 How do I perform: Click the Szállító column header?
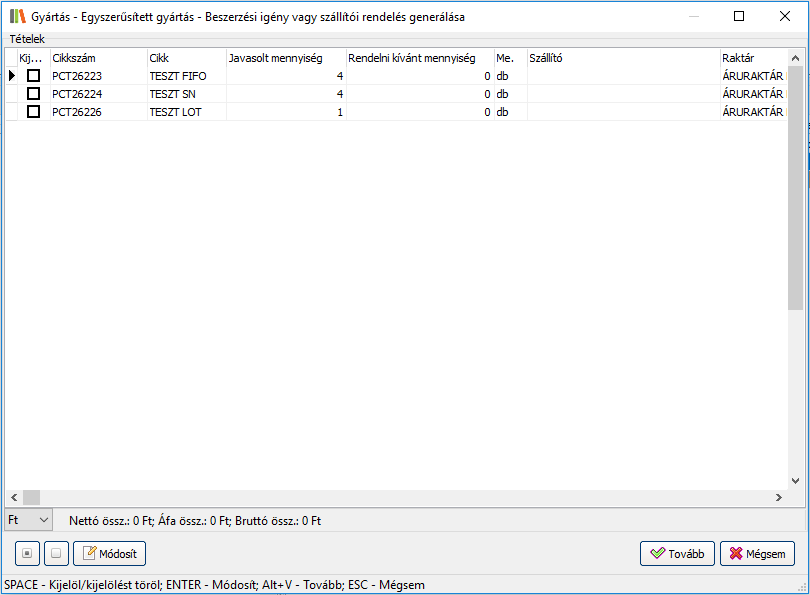click(x=622, y=58)
